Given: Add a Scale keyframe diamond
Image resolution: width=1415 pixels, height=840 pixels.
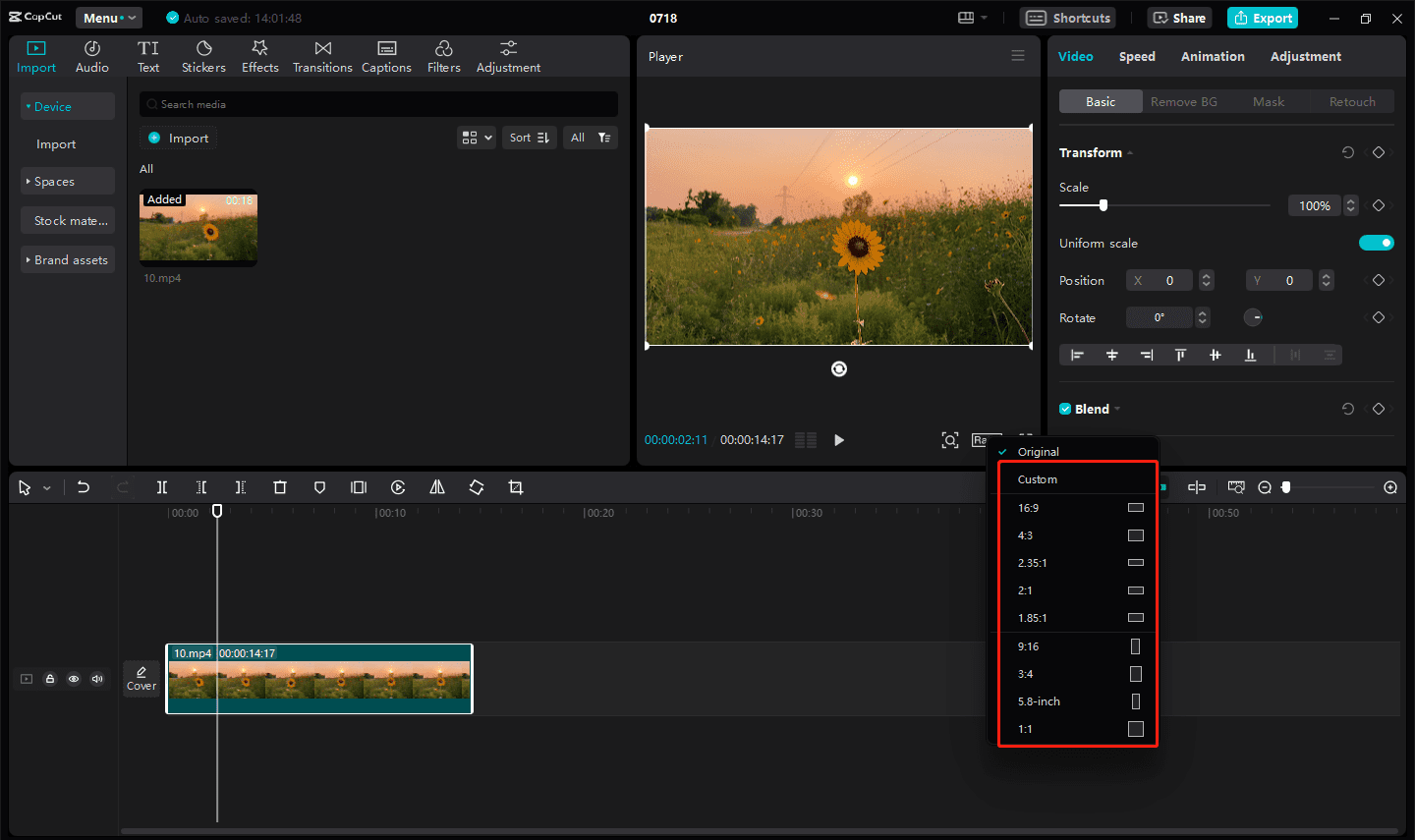Looking at the screenshot, I should click(1379, 205).
